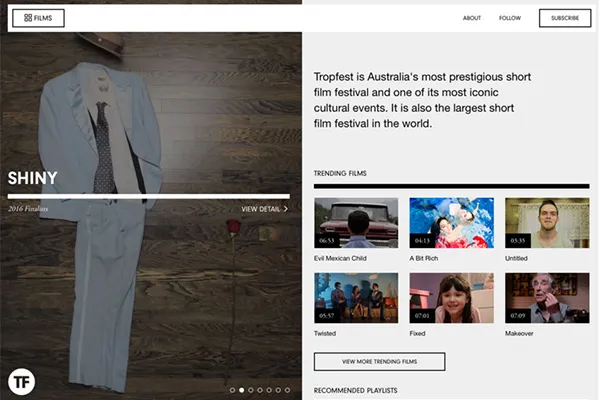
Task: Click the View Detail chevron arrow
Action: point(286,209)
